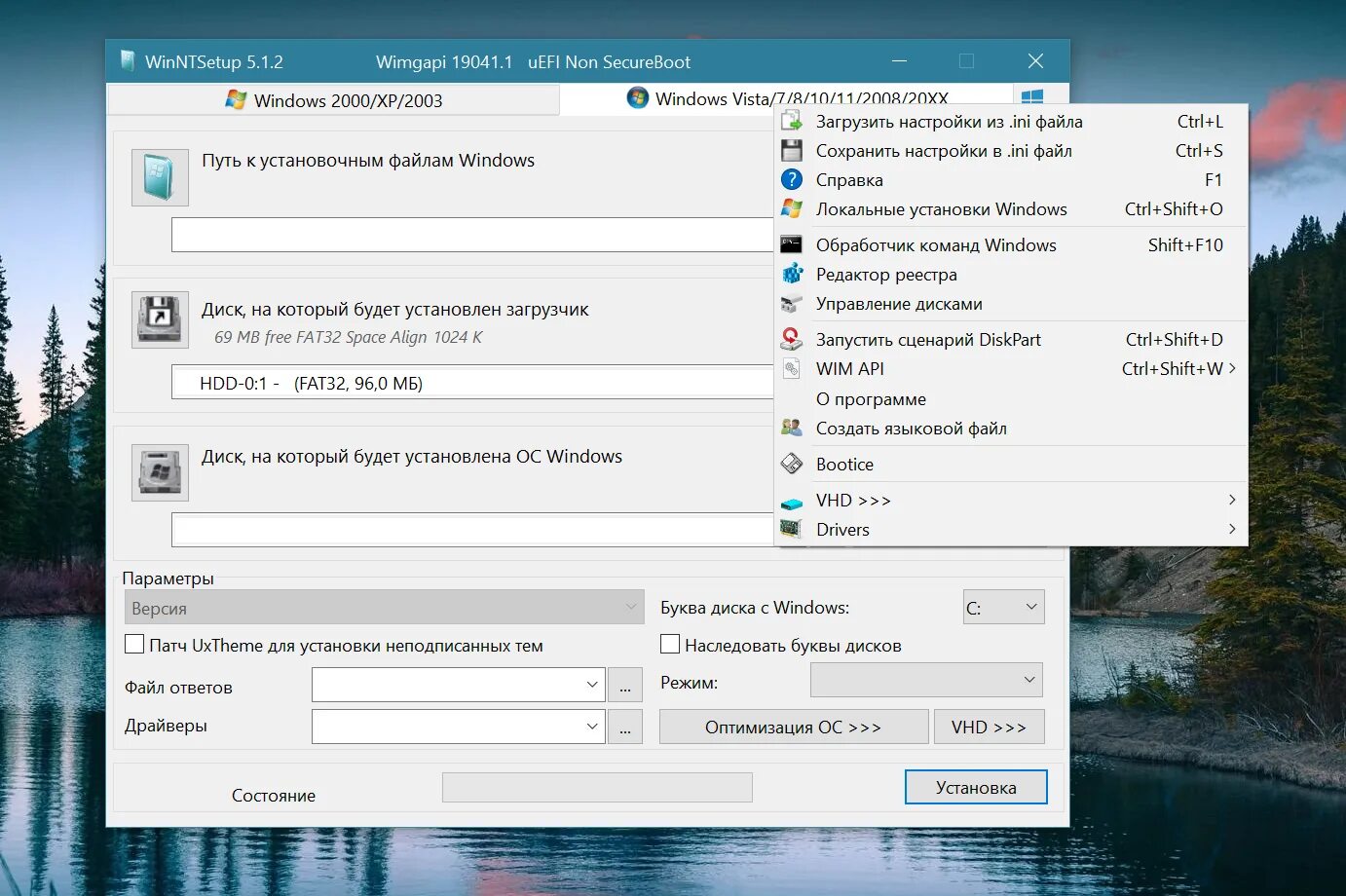Browse for answer file with ... button

click(625, 685)
